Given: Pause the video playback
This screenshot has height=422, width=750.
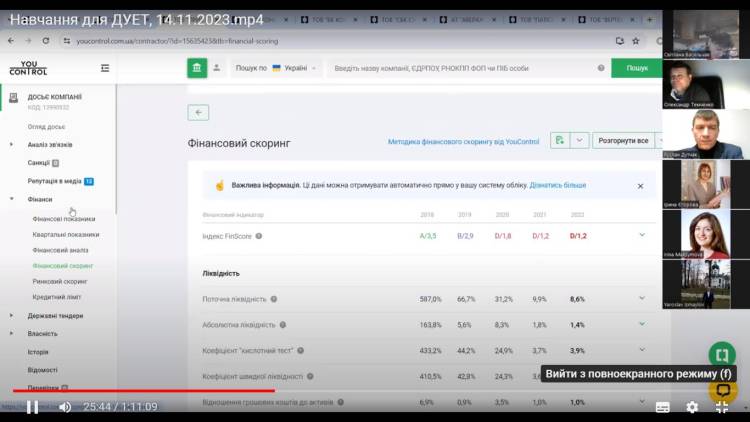Looking at the screenshot, I should pyautogui.click(x=32, y=407).
